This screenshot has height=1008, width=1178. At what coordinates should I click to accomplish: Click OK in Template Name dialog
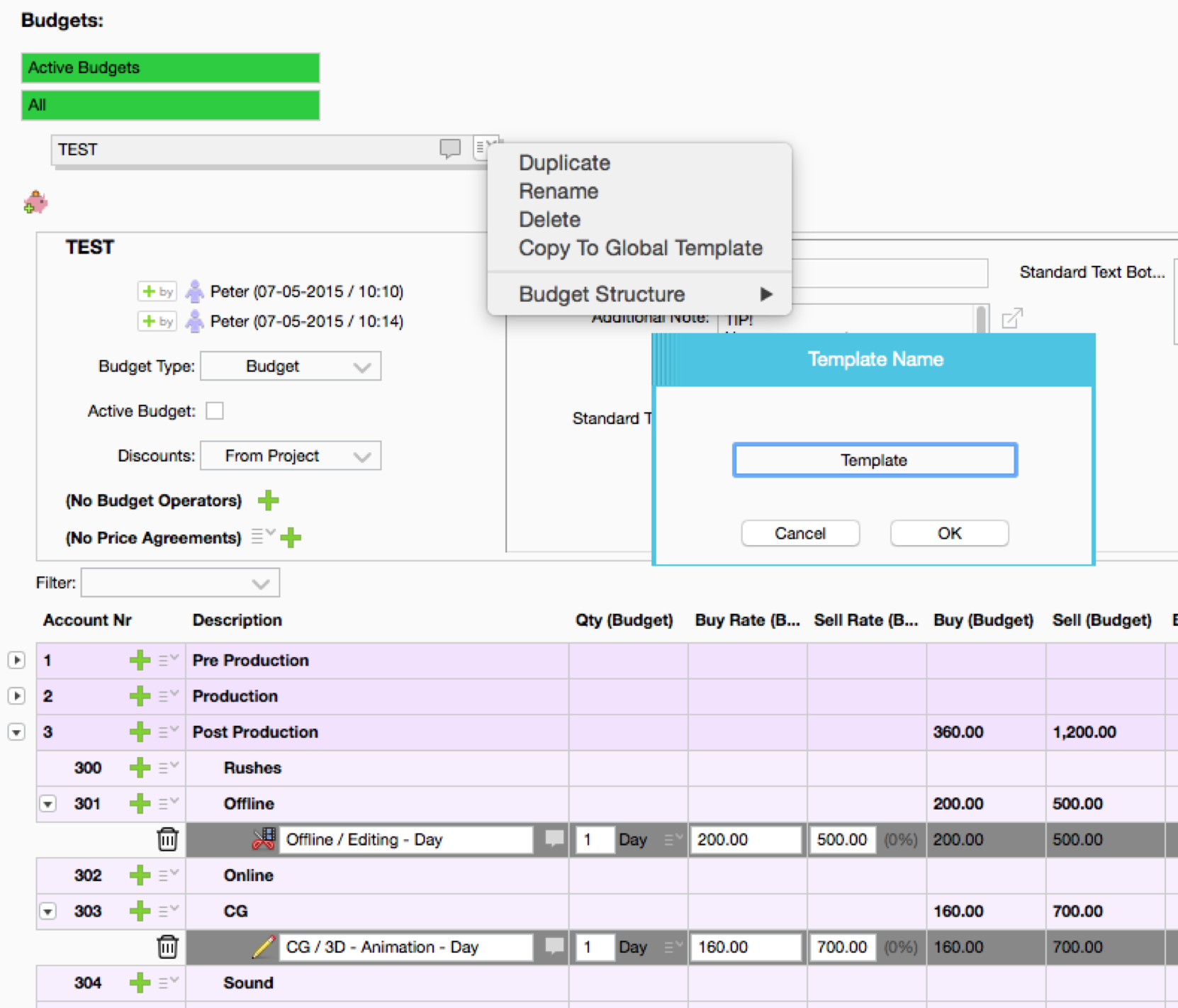coord(949,533)
